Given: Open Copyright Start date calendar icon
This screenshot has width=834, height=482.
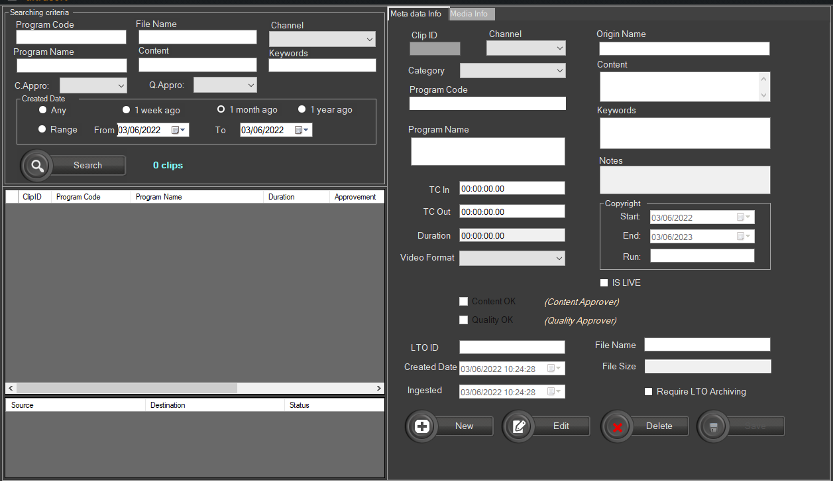Looking at the screenshot, I should coord(743,217).
